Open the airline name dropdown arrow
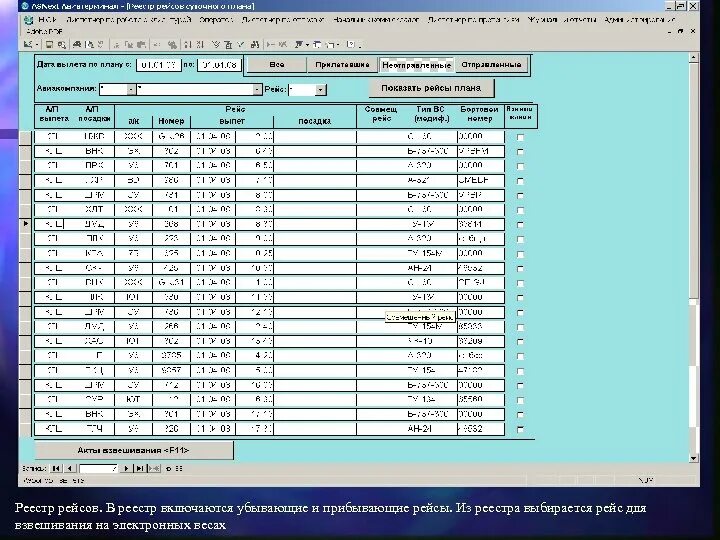720x540 pixels. click(257, 89)
